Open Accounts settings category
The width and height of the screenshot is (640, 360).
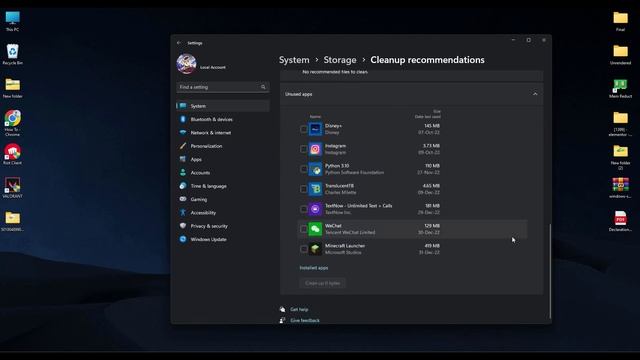(x=223, y=173)
